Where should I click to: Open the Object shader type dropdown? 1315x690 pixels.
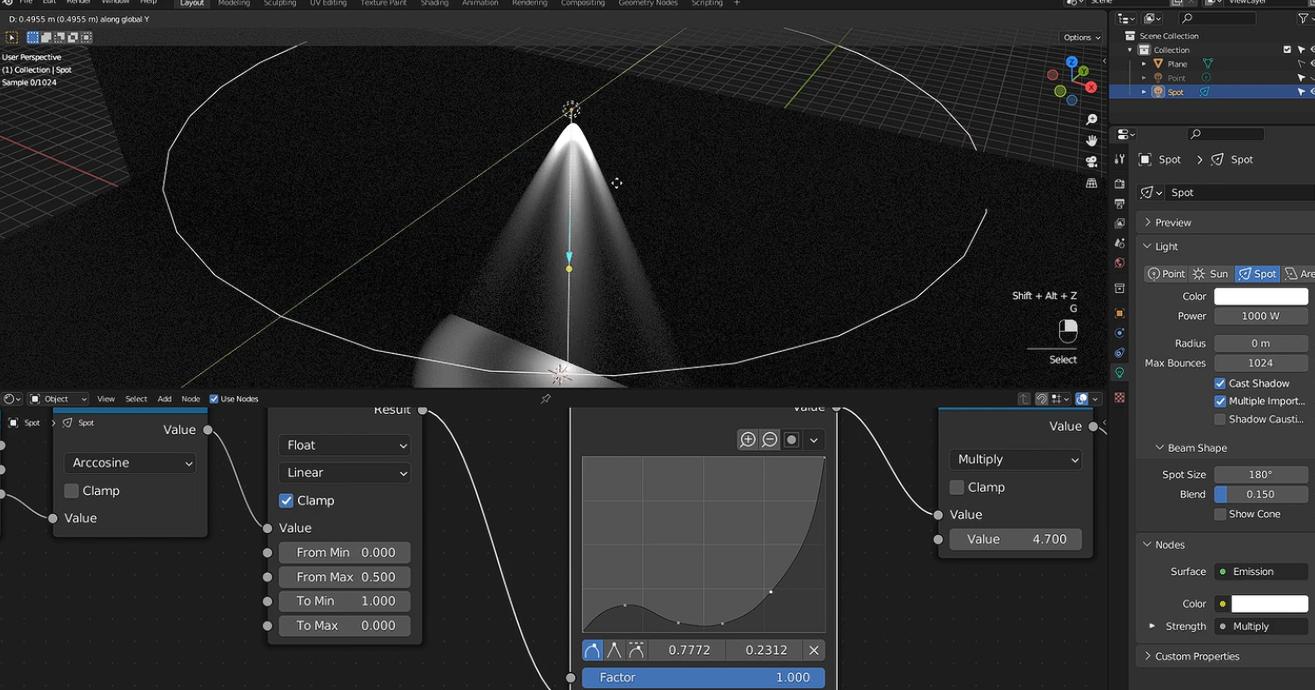[x=58, y=399]
